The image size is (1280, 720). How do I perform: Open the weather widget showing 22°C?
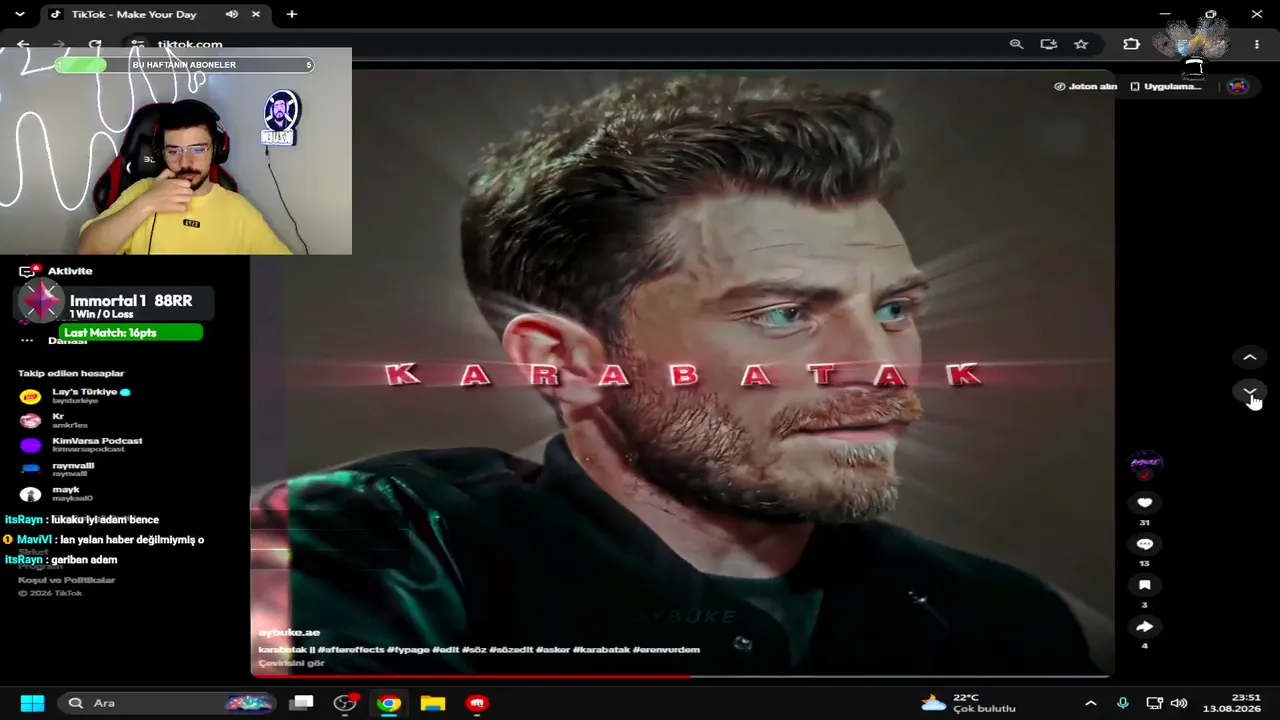(968, 703)
